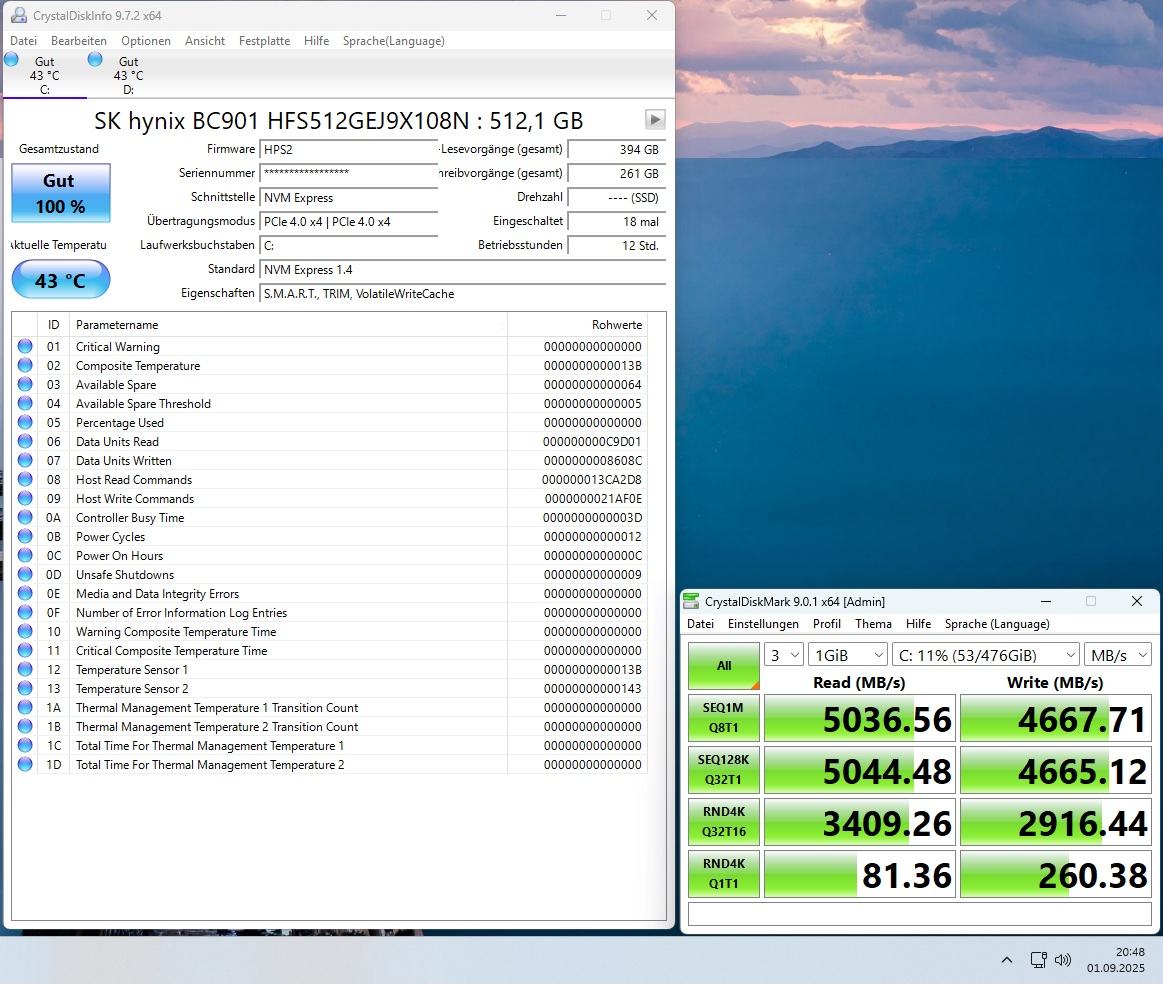1163x985 pixels.
Task: Start the RND4K Q32T16 test
Action: (724, 822)
